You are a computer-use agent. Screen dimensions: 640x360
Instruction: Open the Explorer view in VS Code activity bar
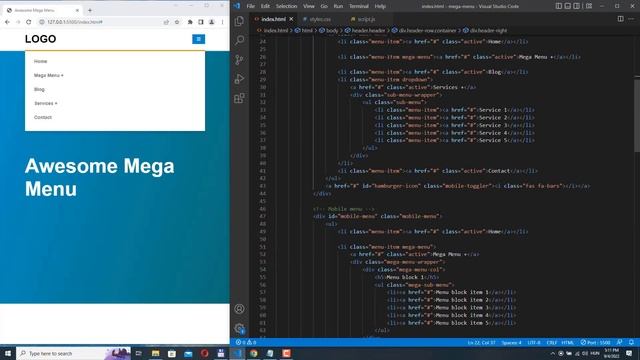(240, 21)
